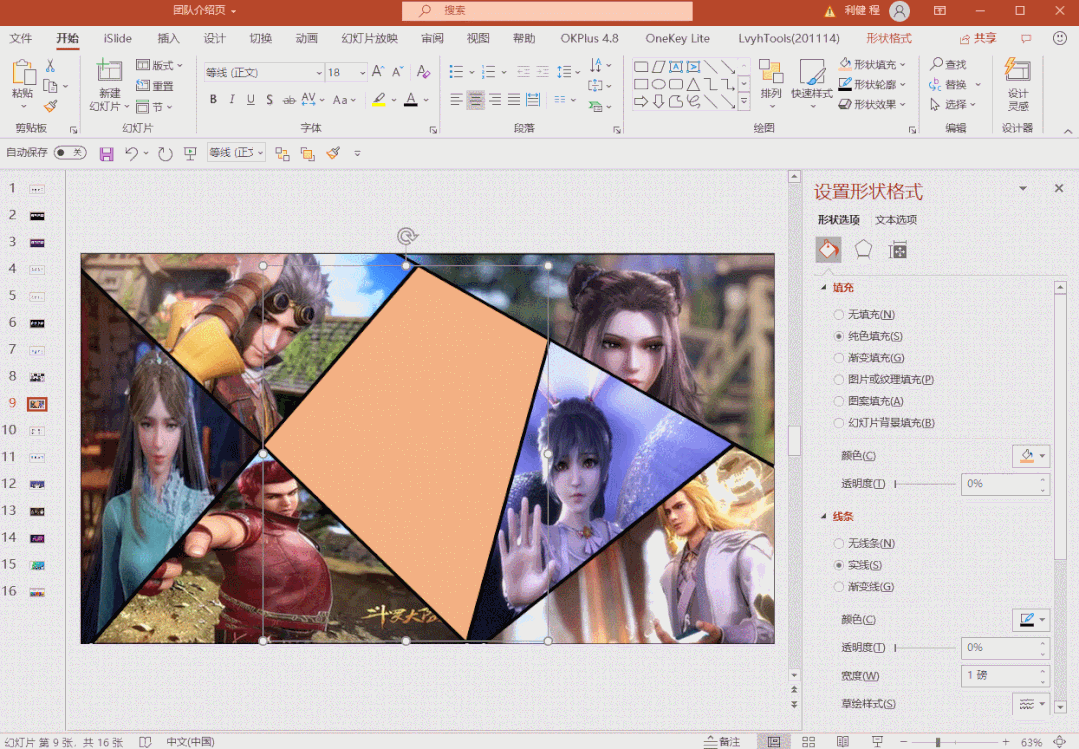The width and height of the screenshot is (1079, 749).
Task: Open the File tab
Action: (x=21, y=39)
